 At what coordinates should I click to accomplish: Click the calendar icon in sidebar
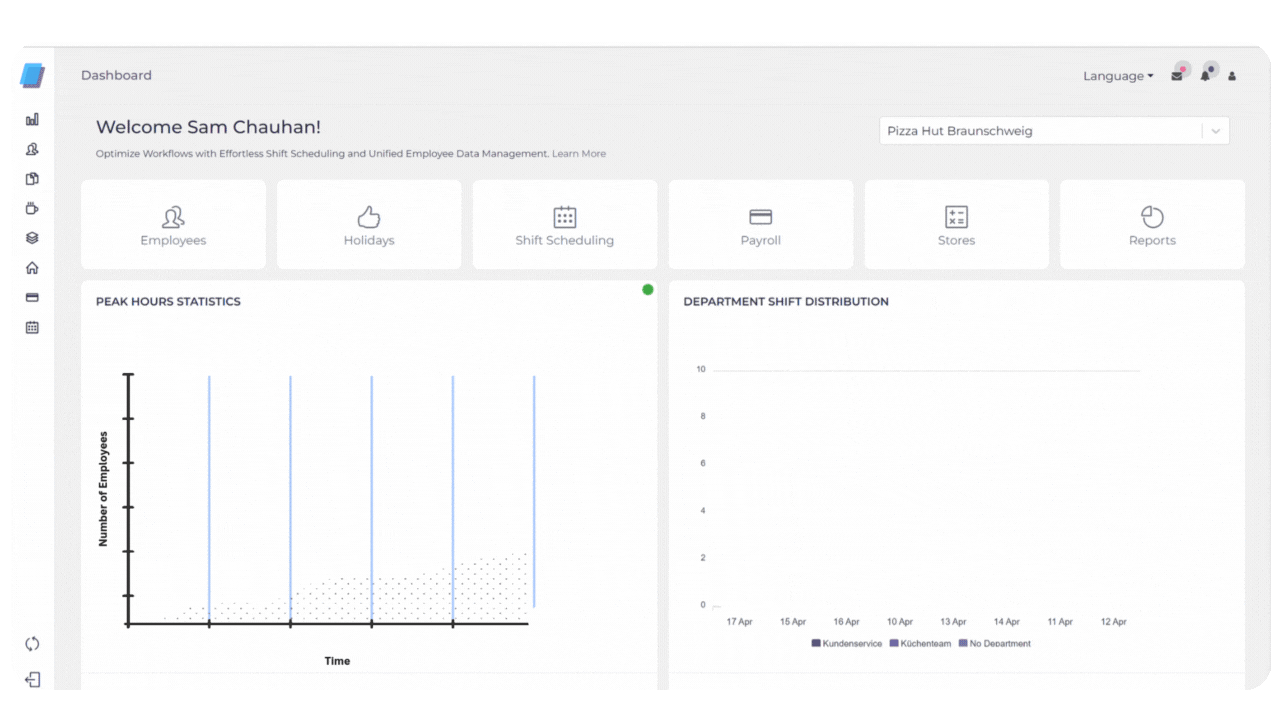tap(32, 327)
